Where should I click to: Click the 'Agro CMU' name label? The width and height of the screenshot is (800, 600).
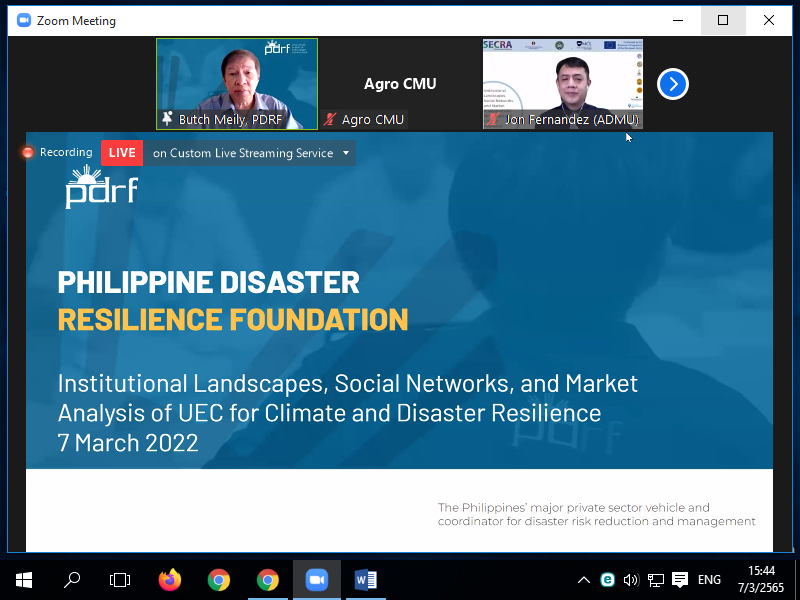(372, 119)
